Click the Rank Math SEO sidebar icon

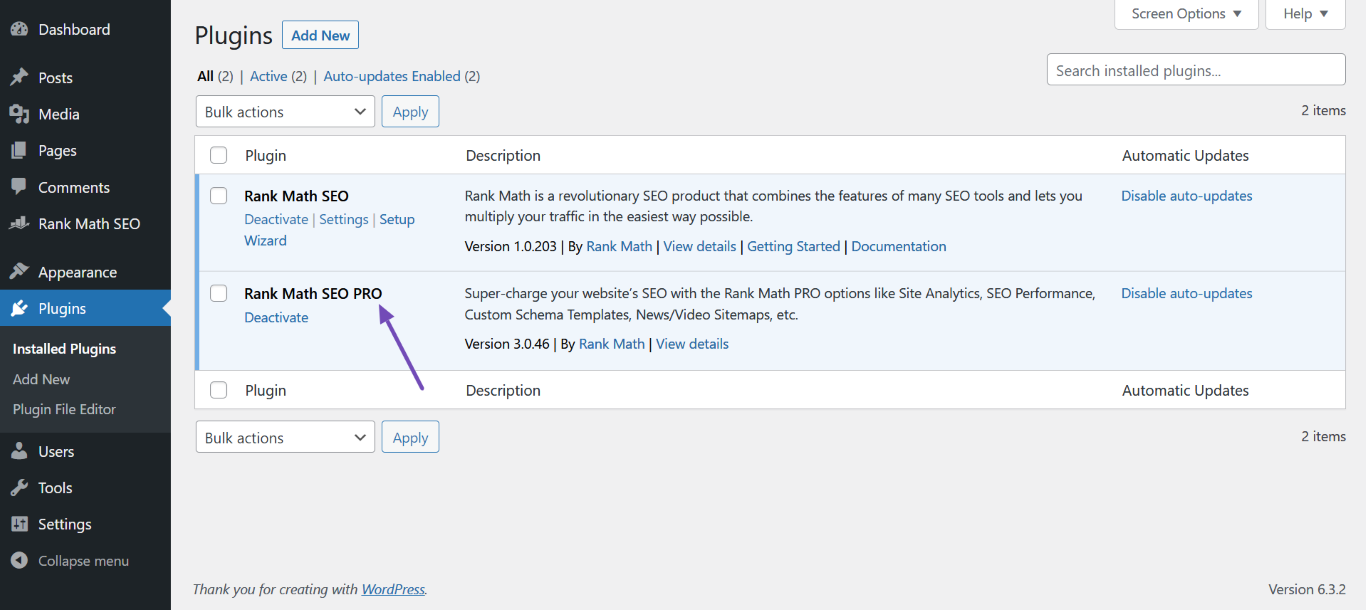[x=19, y=224]
